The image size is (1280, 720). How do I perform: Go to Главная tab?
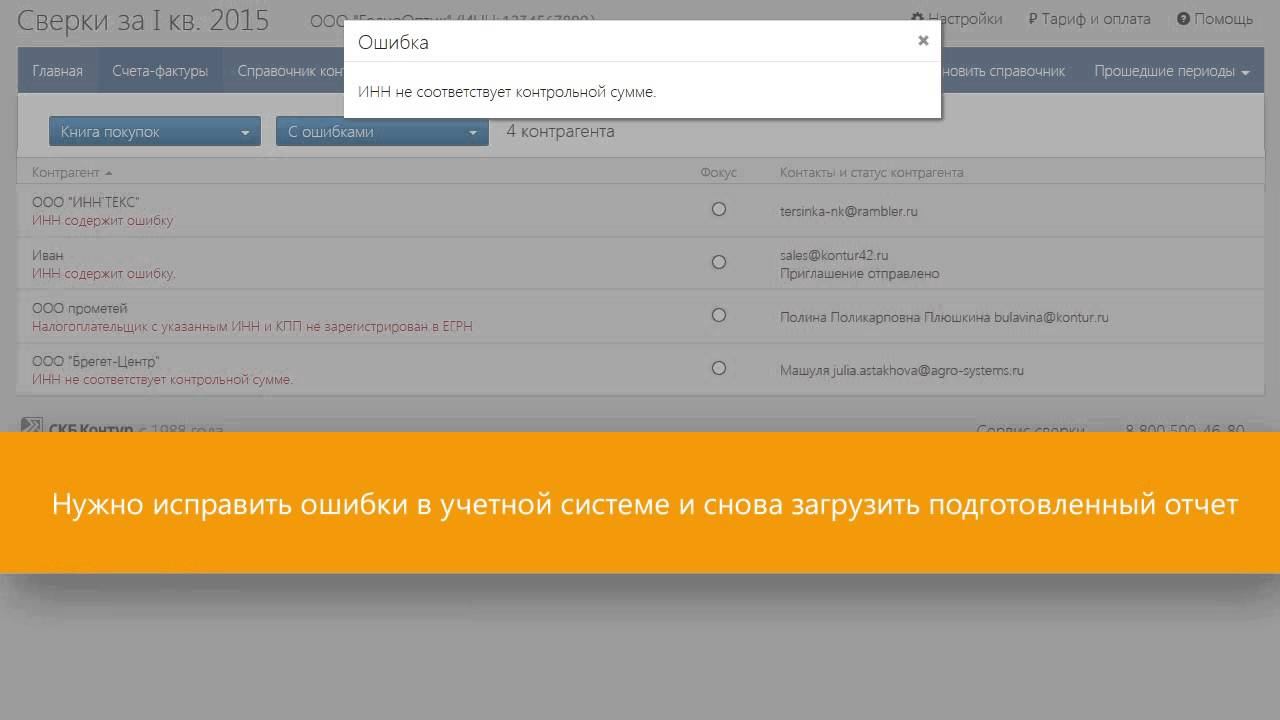pyautogui.click(x=57, y=71)
